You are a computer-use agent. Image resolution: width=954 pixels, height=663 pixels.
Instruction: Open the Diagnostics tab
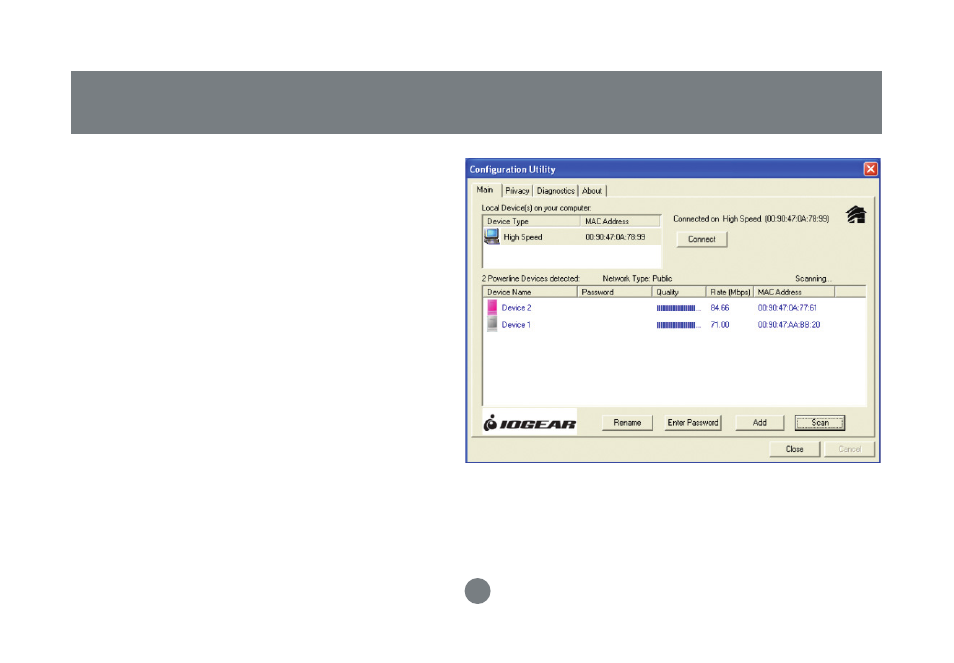[x=555, y=191]
